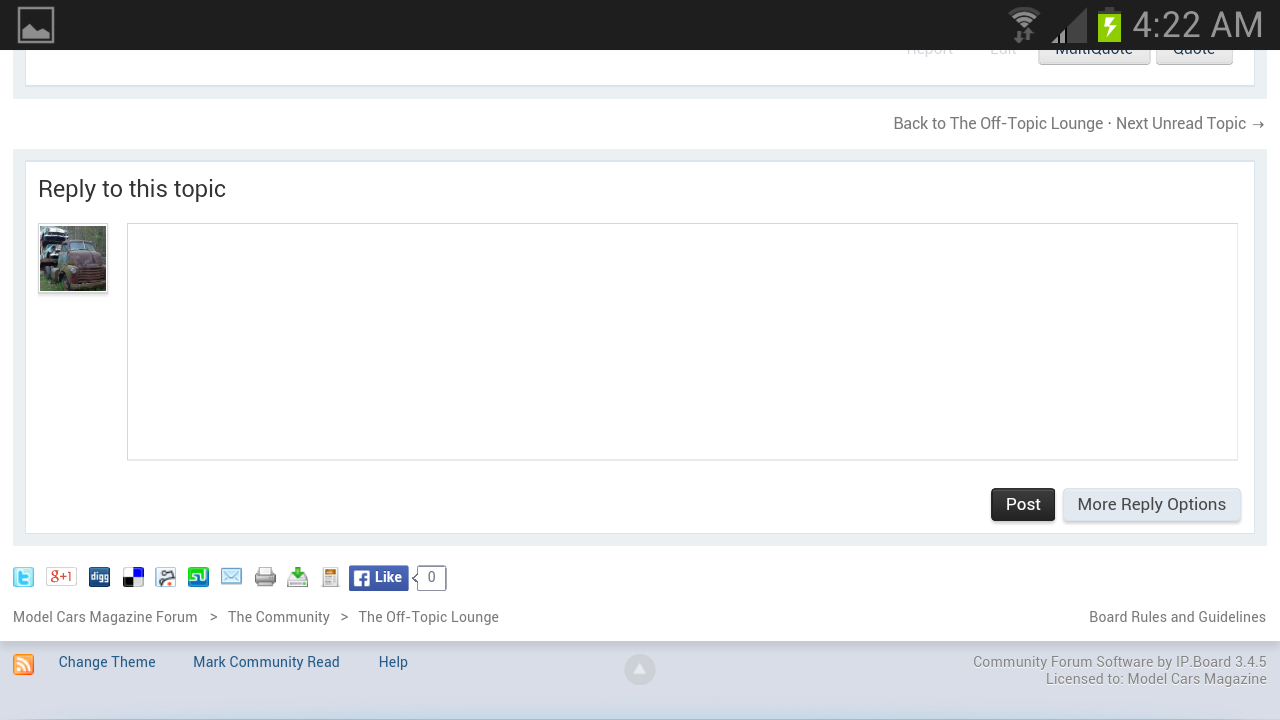Share topic via Twitter icon
The width and height of the screenshot is (1280, 720).
[x=23, y=577]
